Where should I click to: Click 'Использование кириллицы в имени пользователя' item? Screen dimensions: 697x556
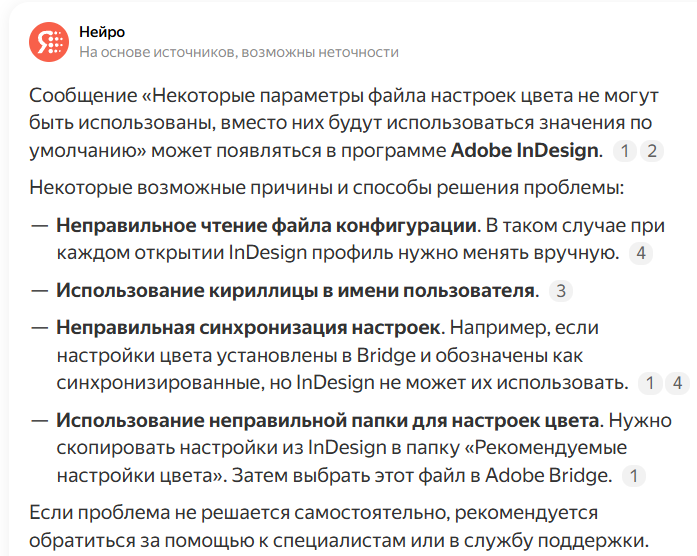pyautogui.click(x=295, y=291)
